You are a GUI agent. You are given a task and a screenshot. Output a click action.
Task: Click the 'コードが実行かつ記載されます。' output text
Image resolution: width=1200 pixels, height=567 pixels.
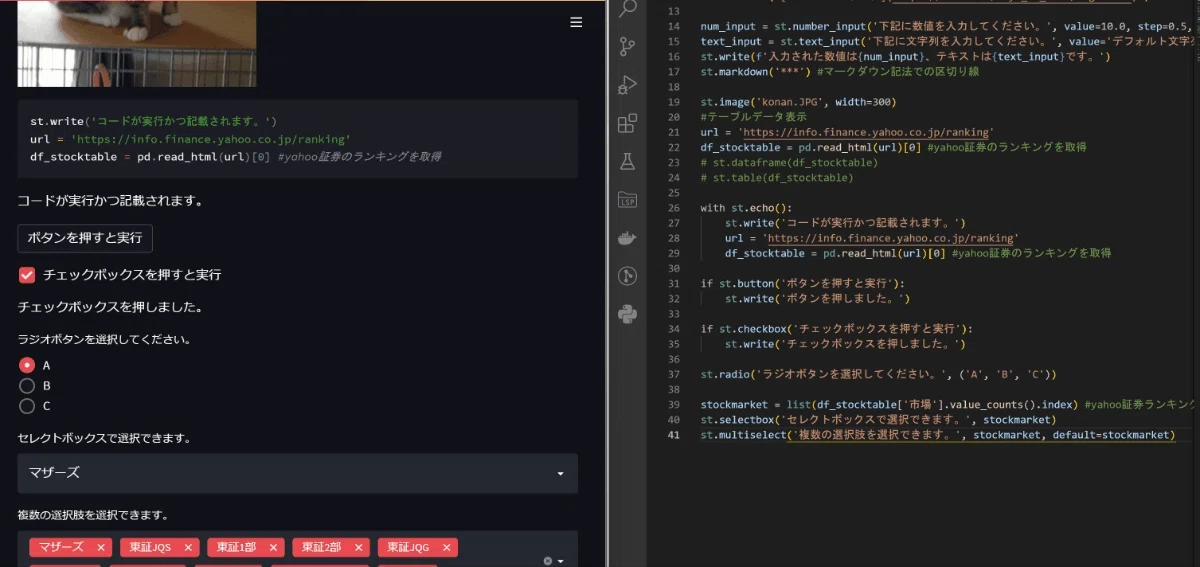point(111,201)
